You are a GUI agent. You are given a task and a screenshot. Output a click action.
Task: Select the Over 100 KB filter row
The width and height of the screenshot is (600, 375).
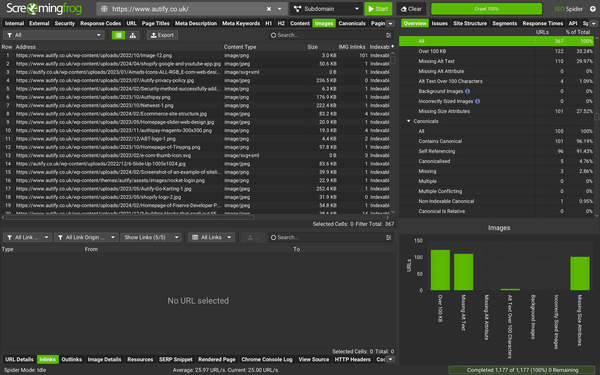(496, 51)
